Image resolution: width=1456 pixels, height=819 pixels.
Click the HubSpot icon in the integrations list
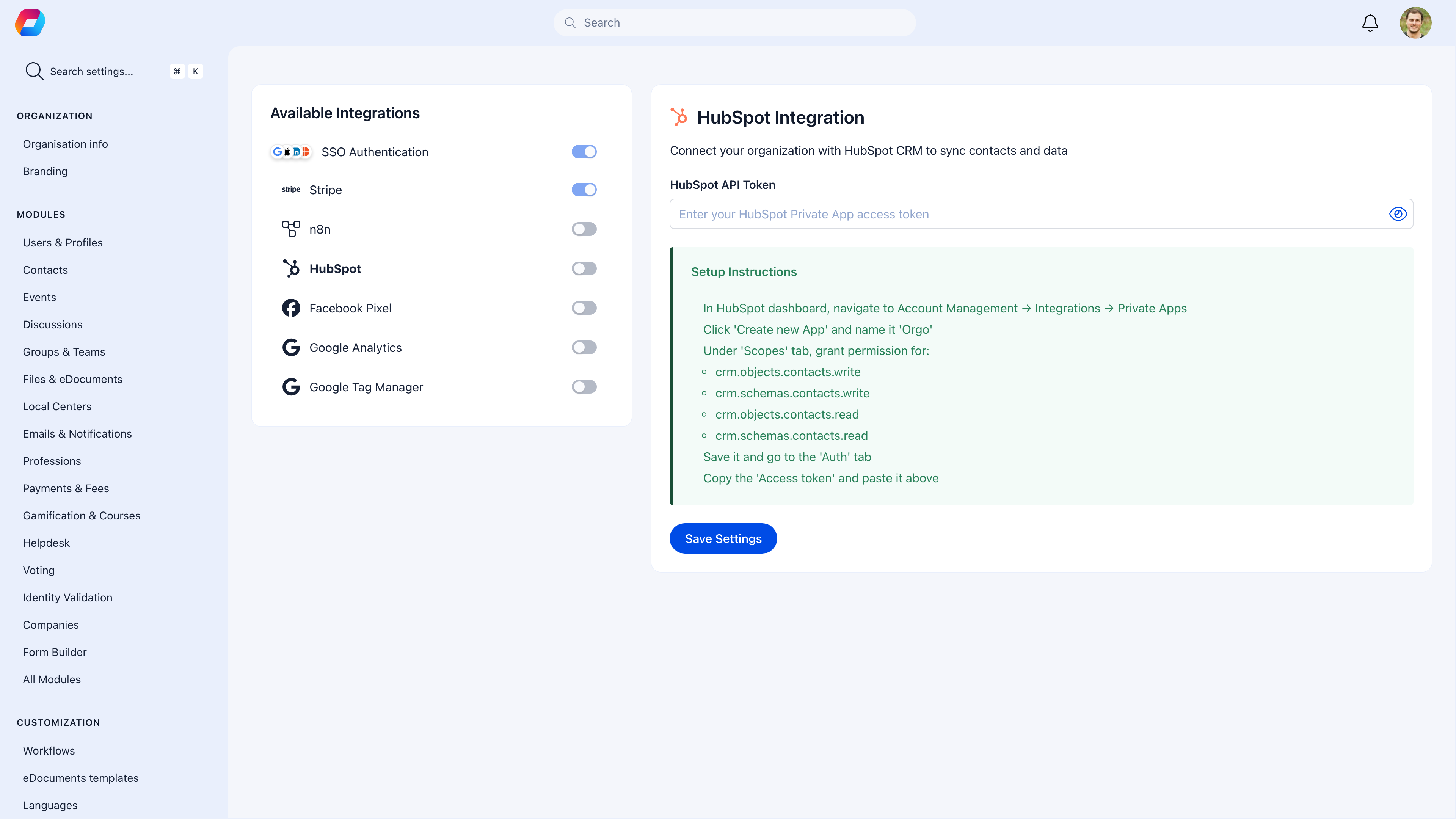click(x=290, y=268)
